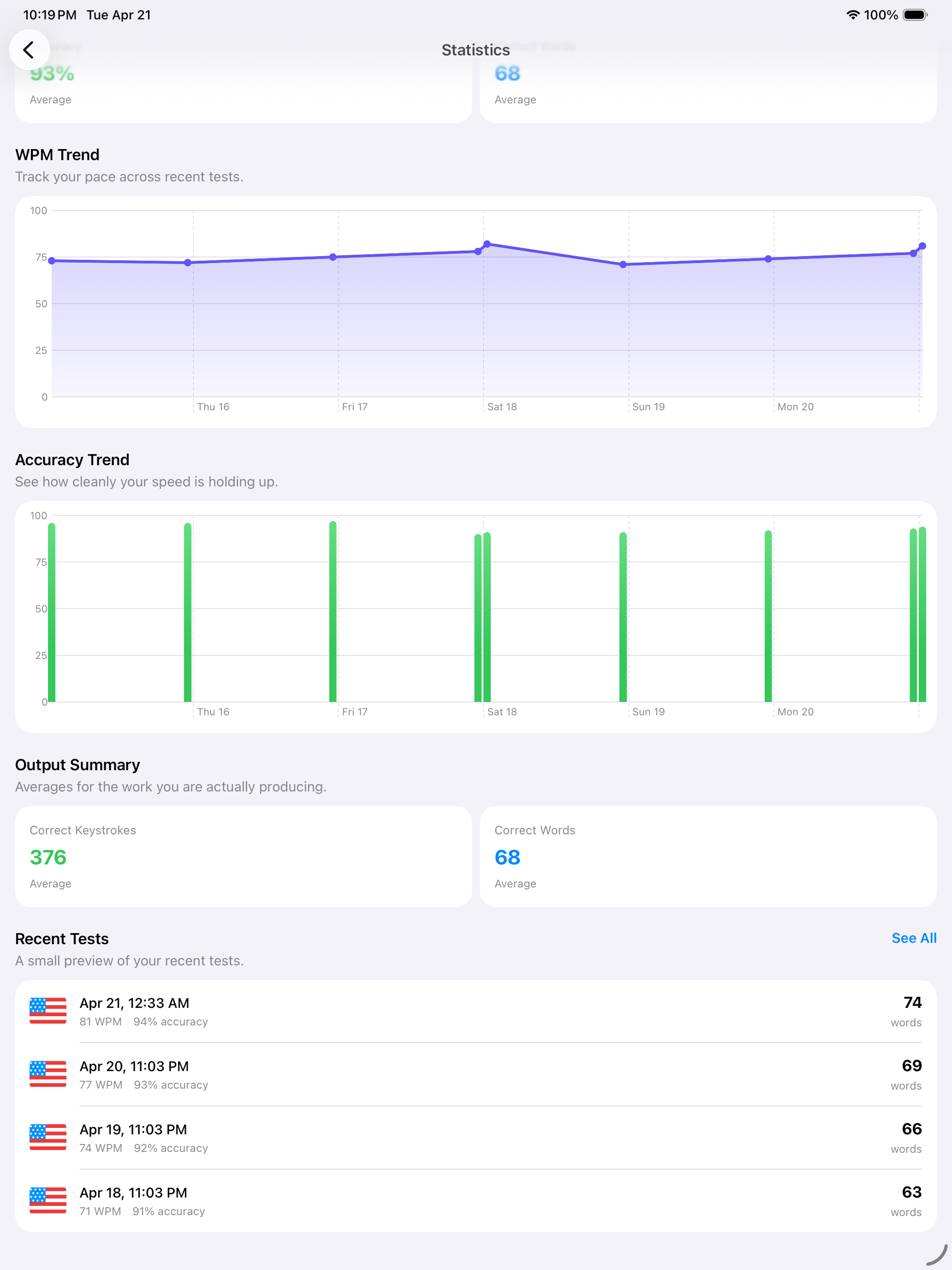Open the Apr 19, 11:03 PM test
Viewport: 952px width, 1270px height.
pyautogui.click(x=476, y=1138)
